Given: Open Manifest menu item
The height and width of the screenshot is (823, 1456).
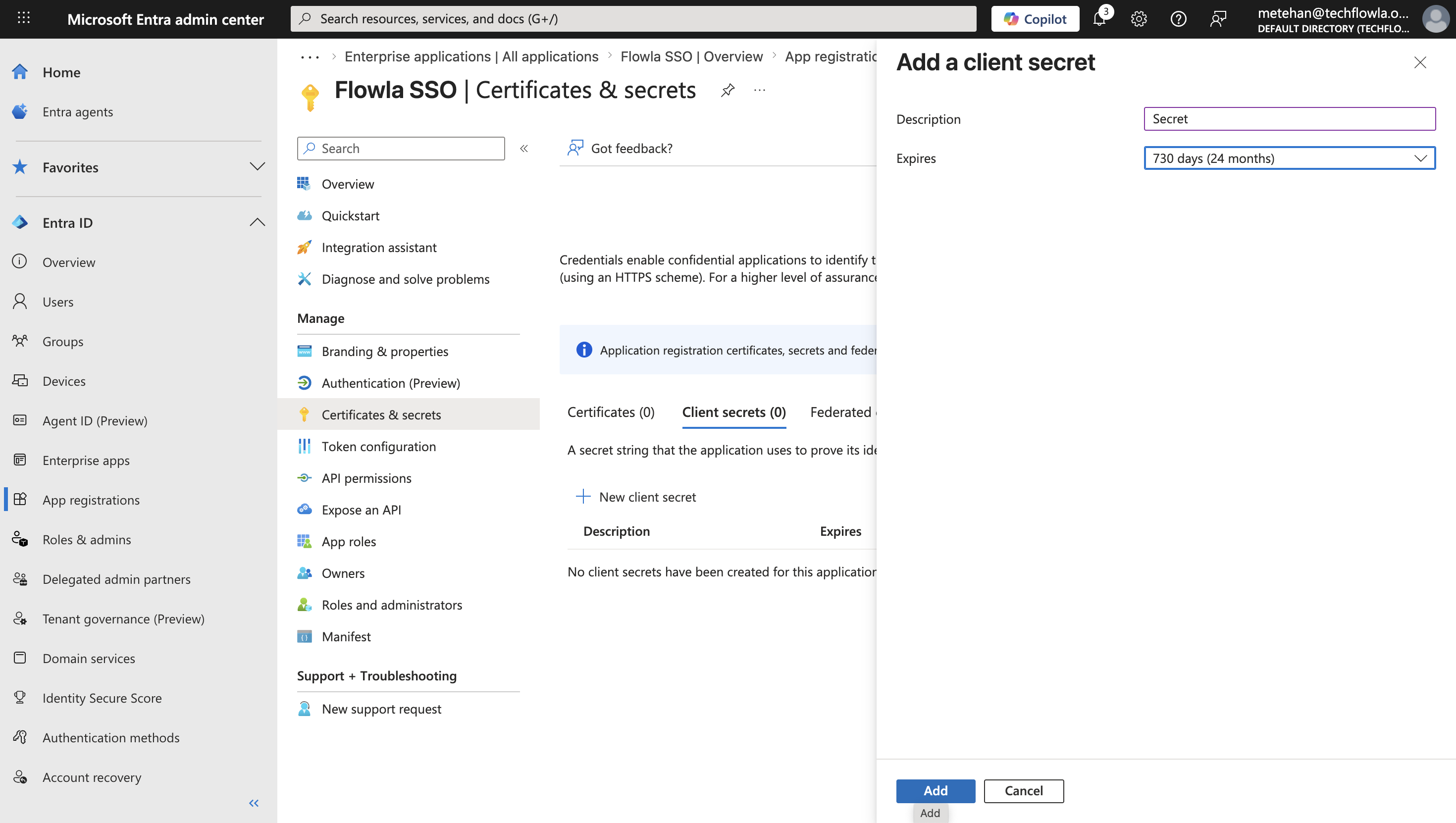Looking at the screenshot, I should click(346, 636).
